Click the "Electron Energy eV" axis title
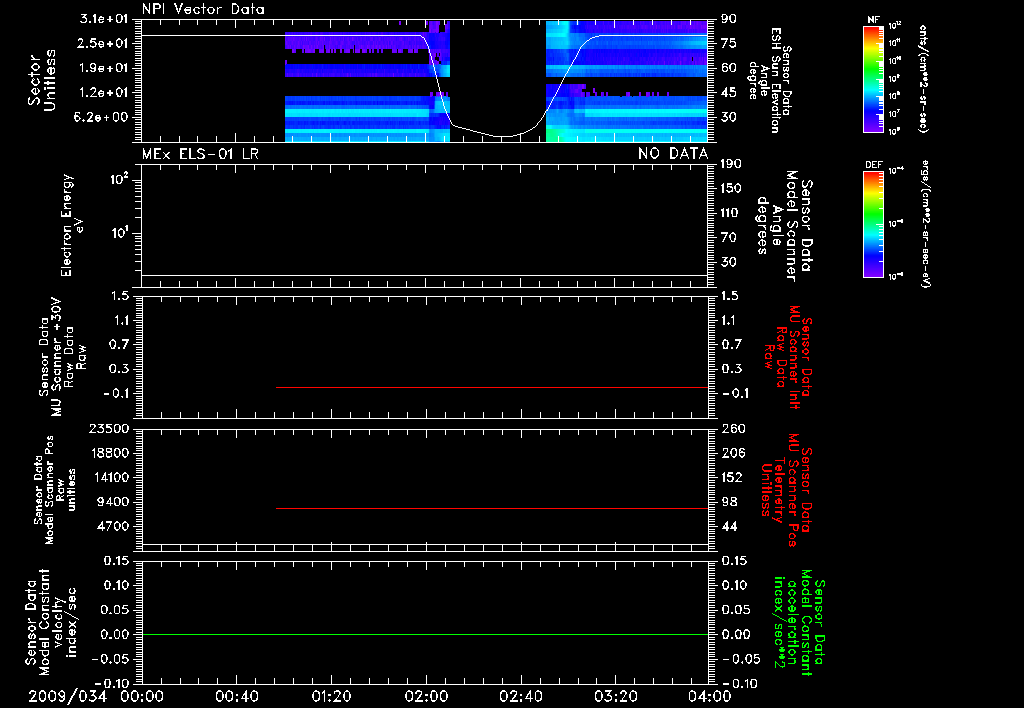The width and height of the screenshot is (1024, 708). (71, 225)
